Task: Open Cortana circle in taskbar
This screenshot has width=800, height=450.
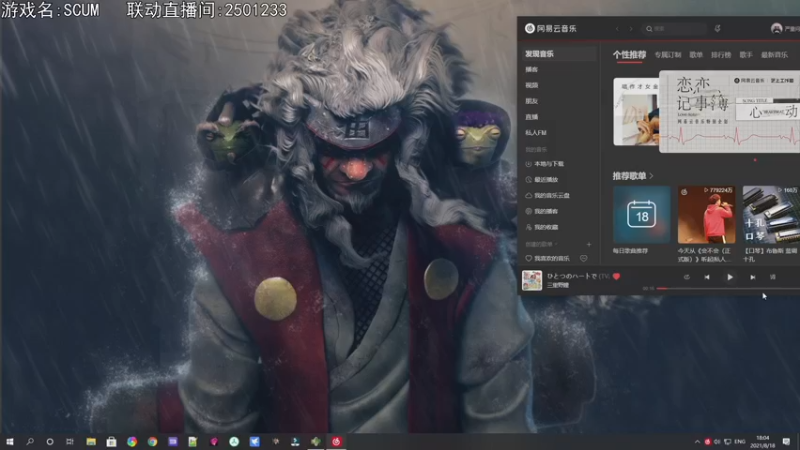Action: 49,441
